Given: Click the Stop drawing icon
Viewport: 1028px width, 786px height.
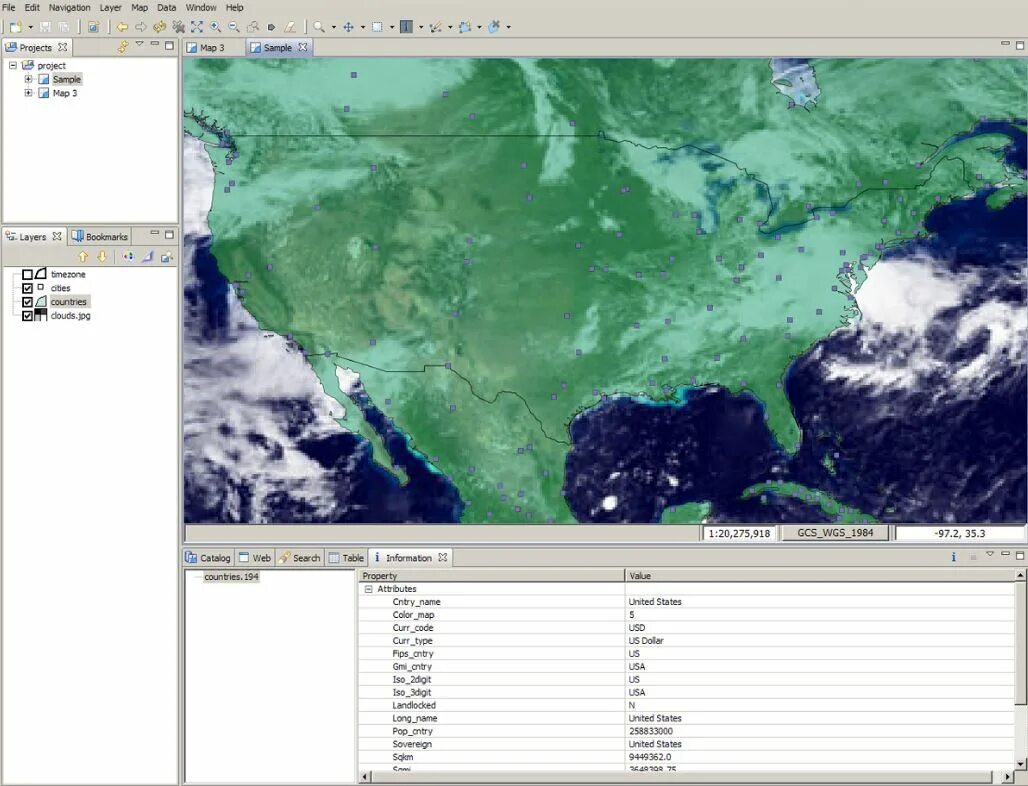Looking at the screenshot, I should coord(178,27).
